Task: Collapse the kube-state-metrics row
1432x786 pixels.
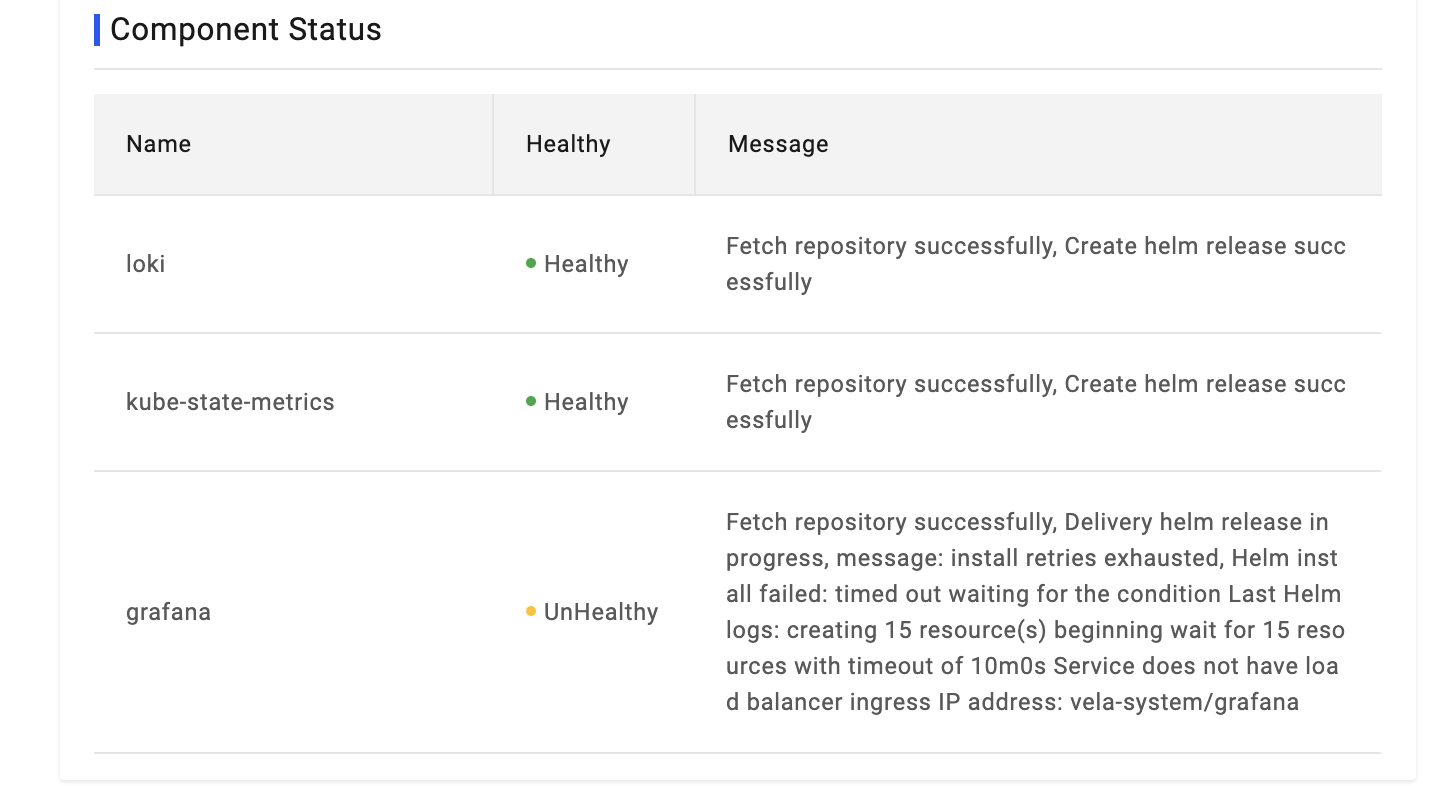Action: click(x=231, y=402)
